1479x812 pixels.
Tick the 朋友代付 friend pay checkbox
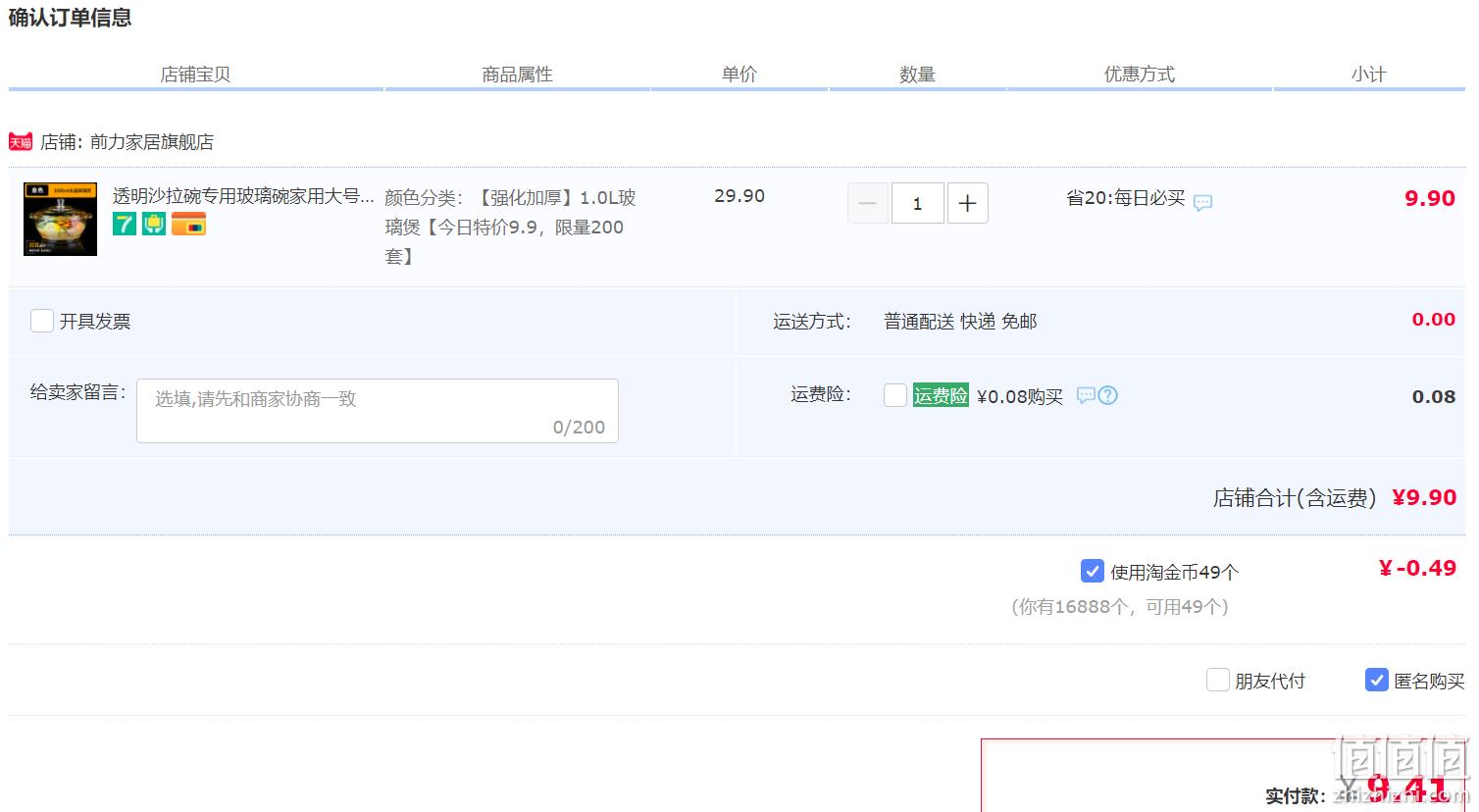click(1217, 680)
